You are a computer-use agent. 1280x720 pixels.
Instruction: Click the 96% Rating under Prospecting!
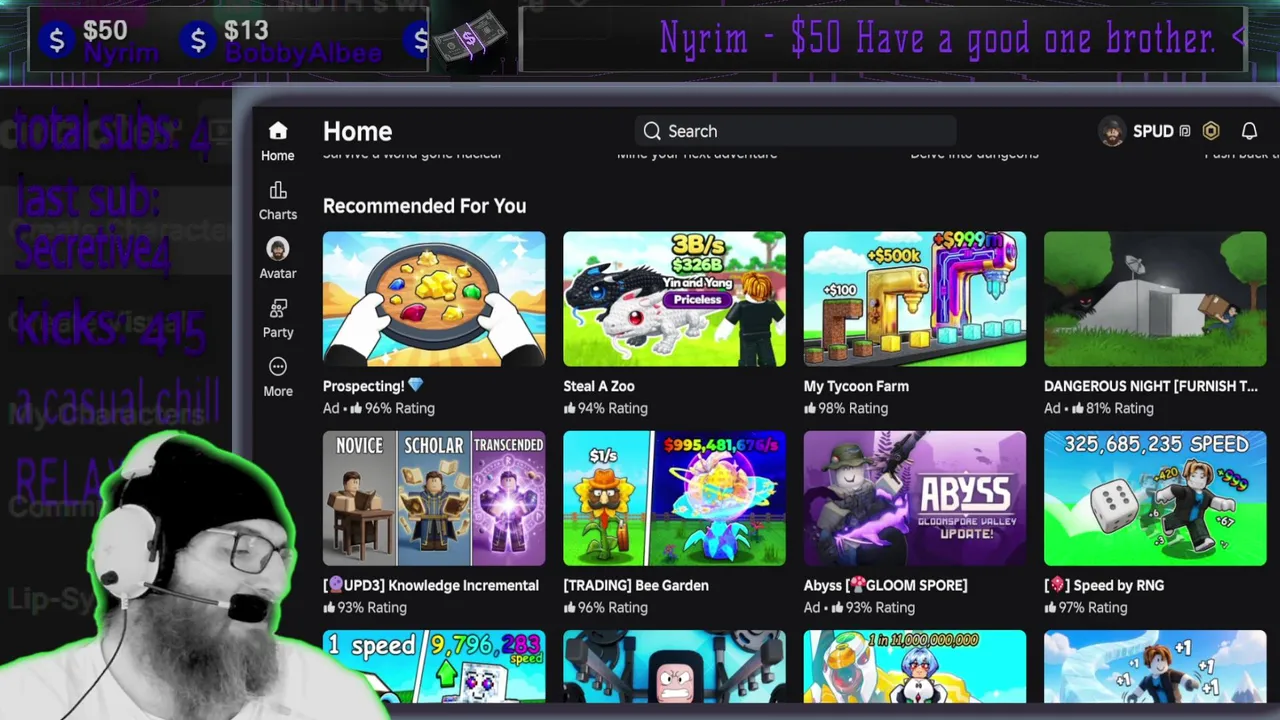point(392,408)
